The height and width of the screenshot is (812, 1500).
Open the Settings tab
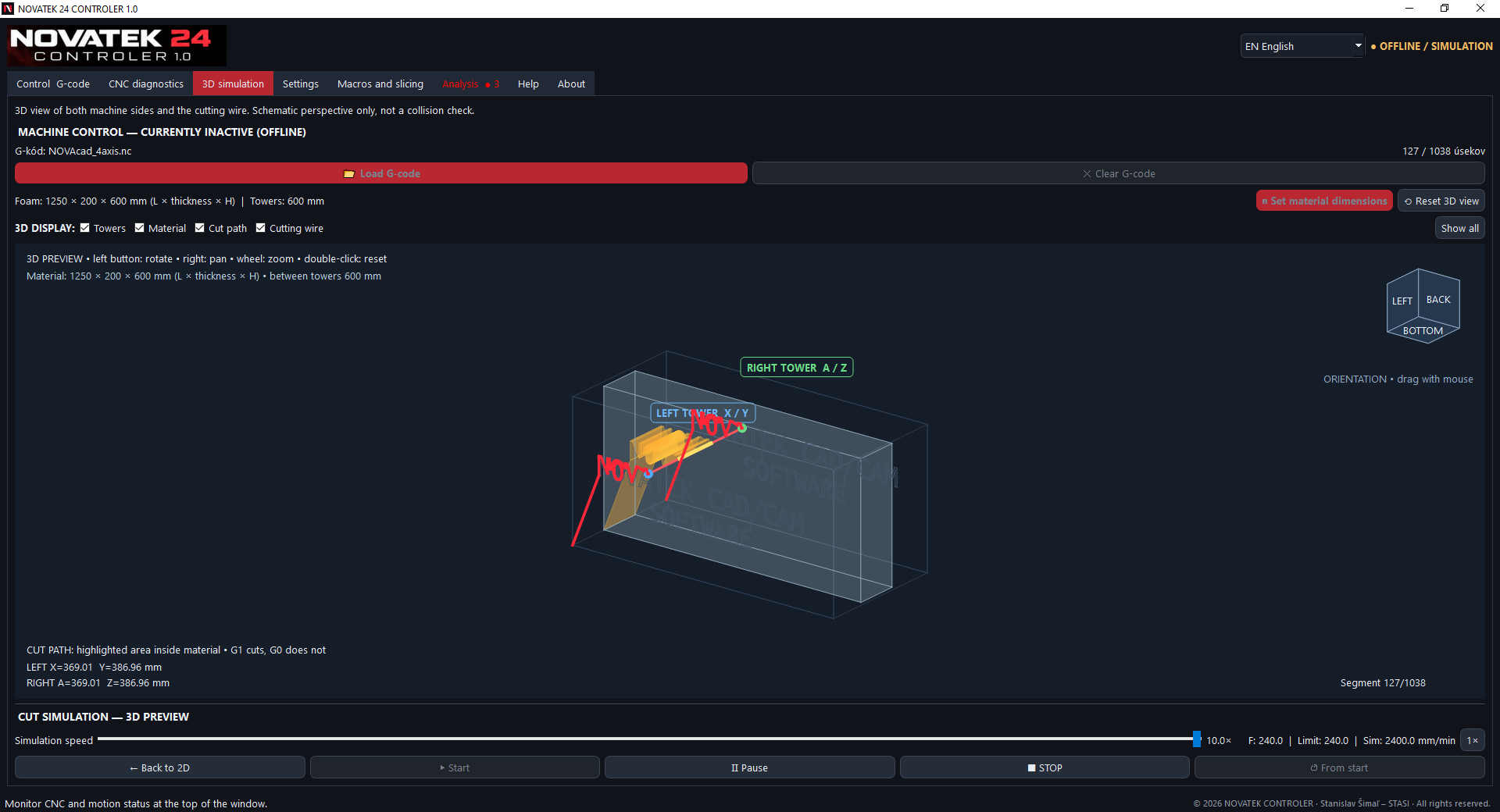coord(301,84)
